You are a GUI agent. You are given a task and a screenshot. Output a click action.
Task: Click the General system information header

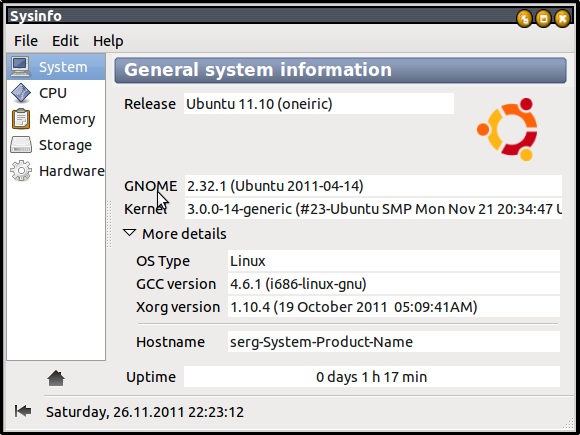340,70
